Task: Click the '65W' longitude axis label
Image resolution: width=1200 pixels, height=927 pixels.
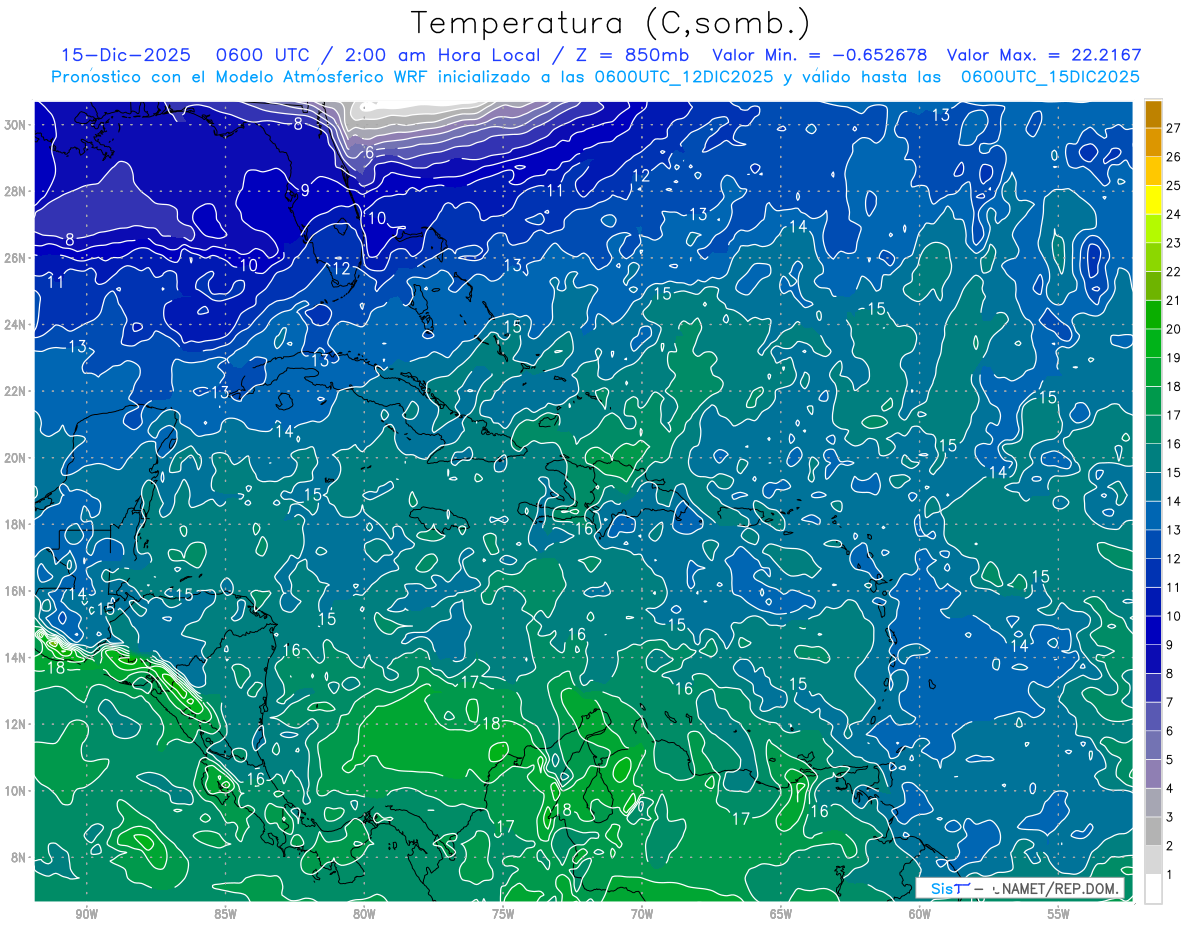Action: pos(781,914)
